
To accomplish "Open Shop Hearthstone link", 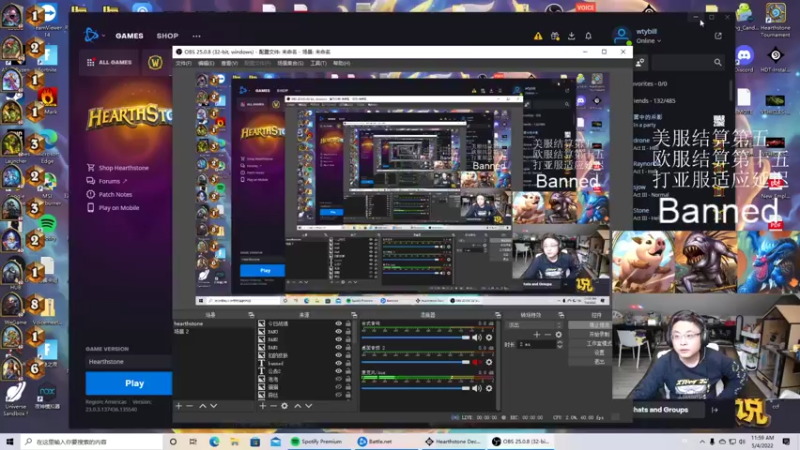I will tap(118, 168).
